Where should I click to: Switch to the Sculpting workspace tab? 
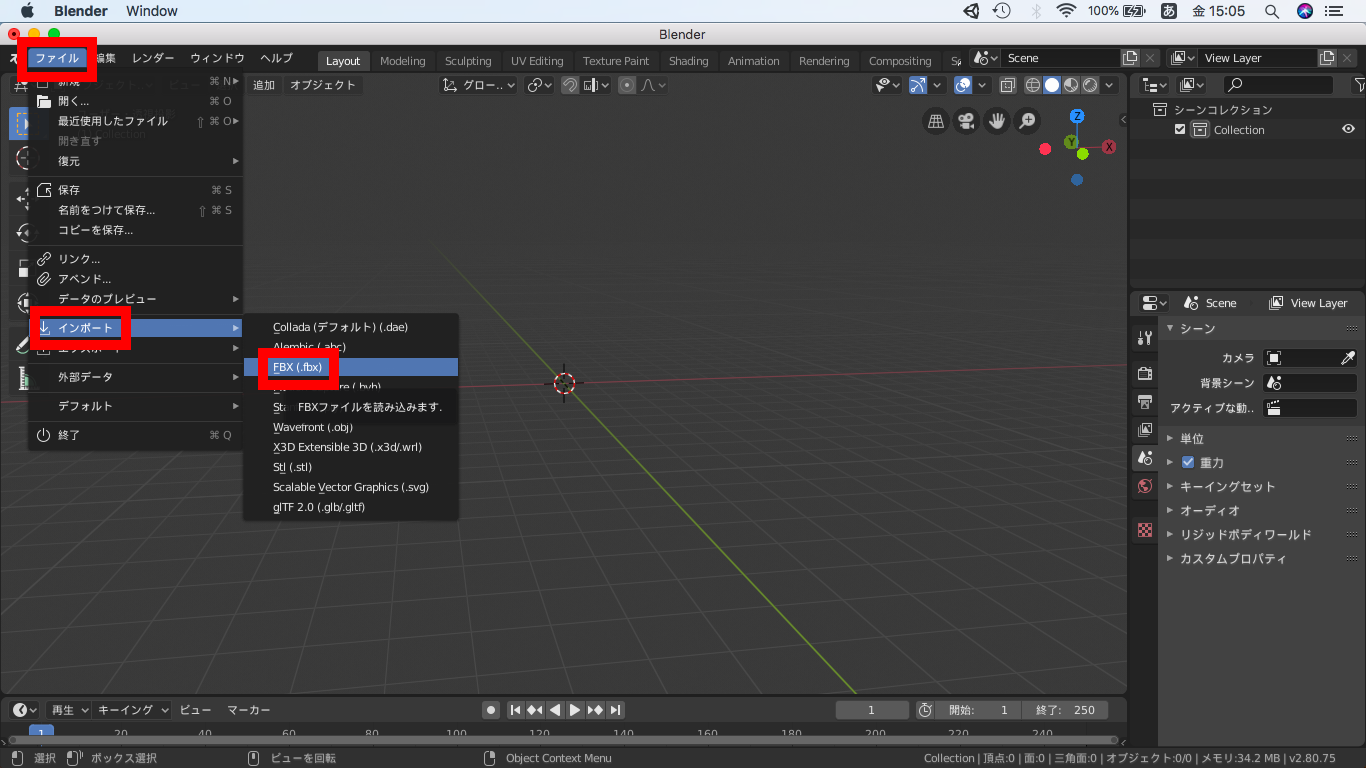468,61
